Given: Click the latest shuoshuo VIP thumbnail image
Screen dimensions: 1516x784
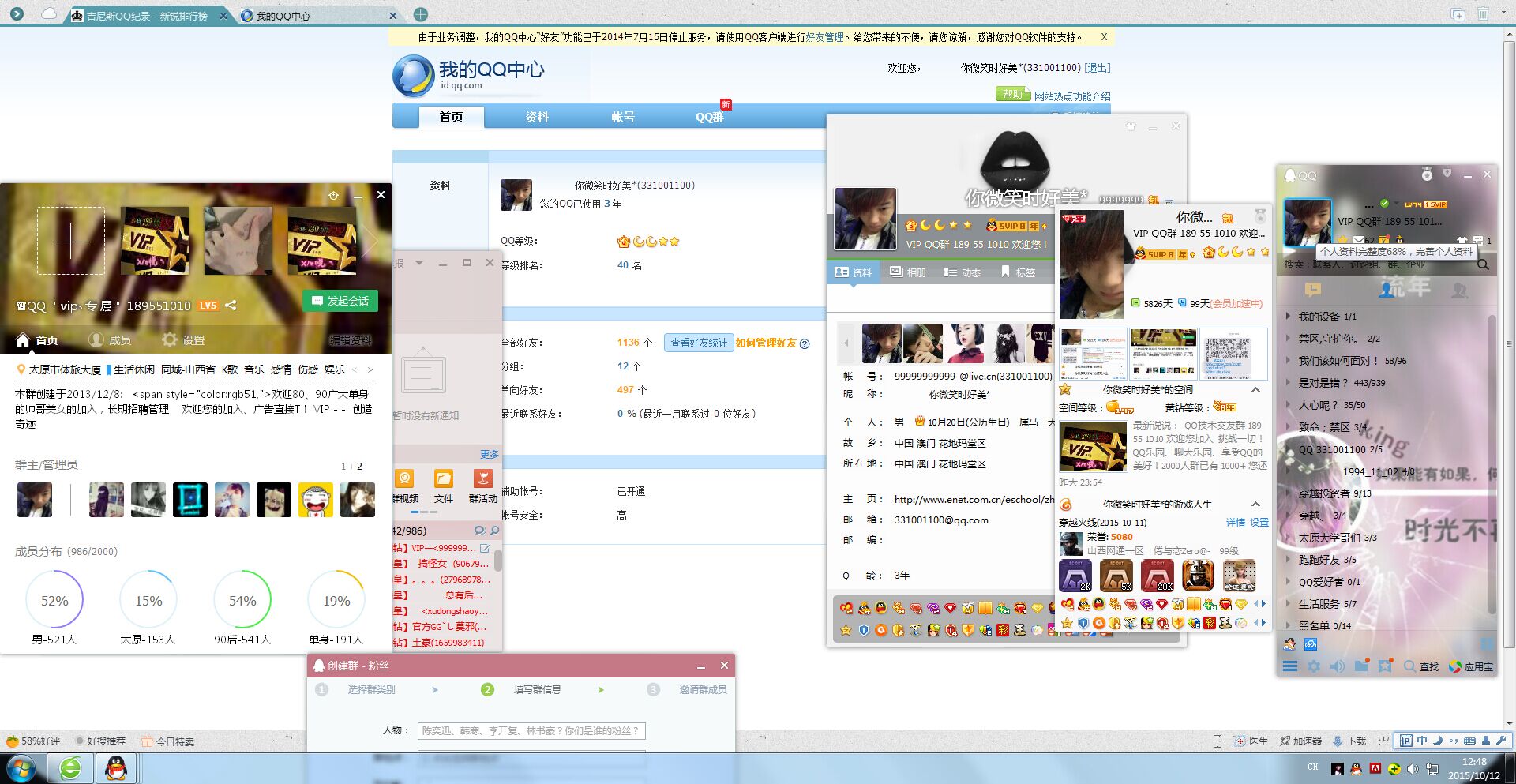Looking at the screenshot, I should [1093, 447].
